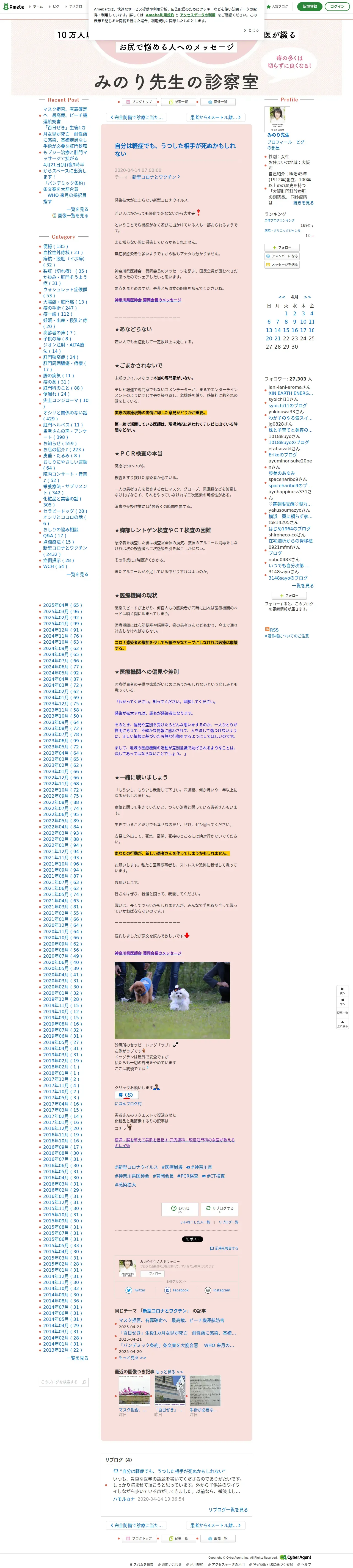Click 画像一覧 tab above the article
The height and width of the screenshot is (1568, 353).
pyautogui.click(x=218, y=102)
